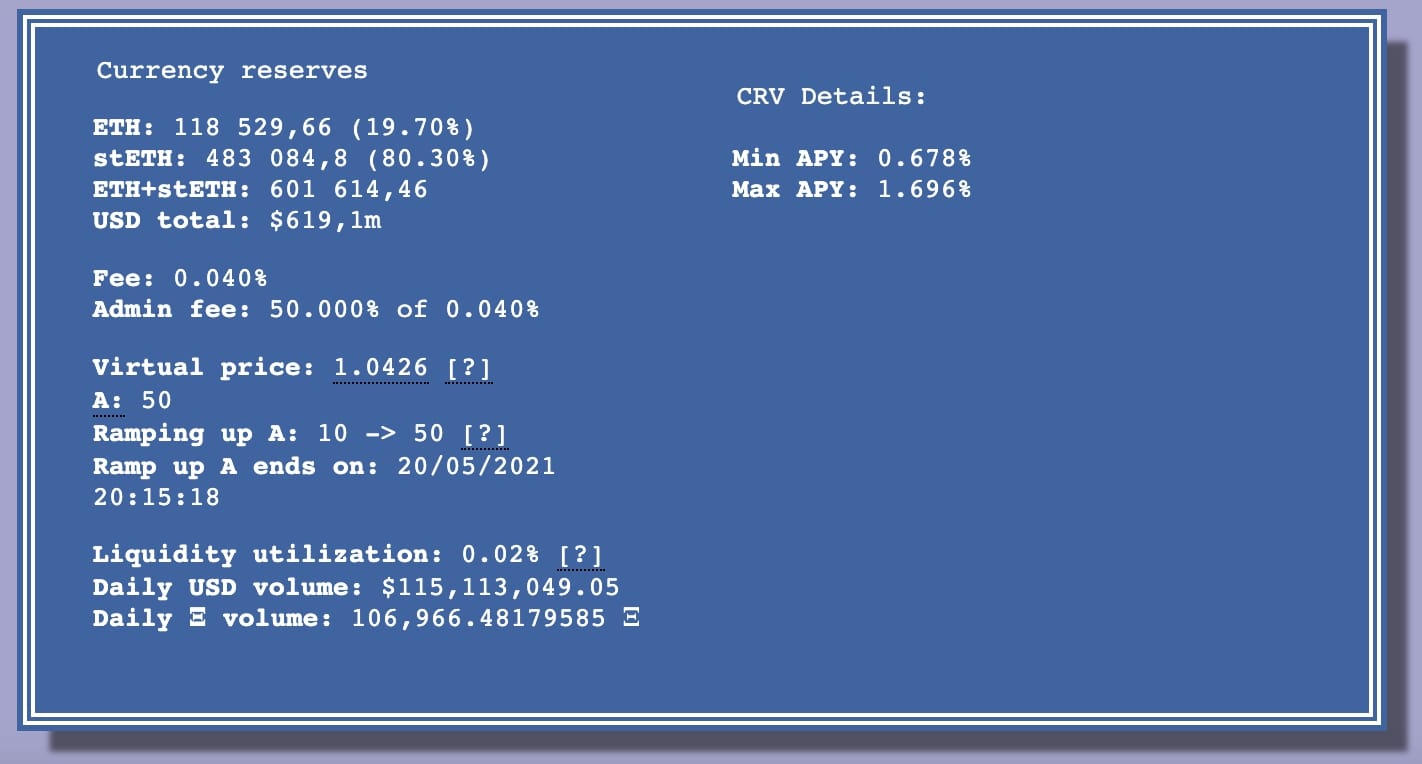Click the CRV Details heading
Viewport: 1422px width, 764px height.
tap(831, 97)
